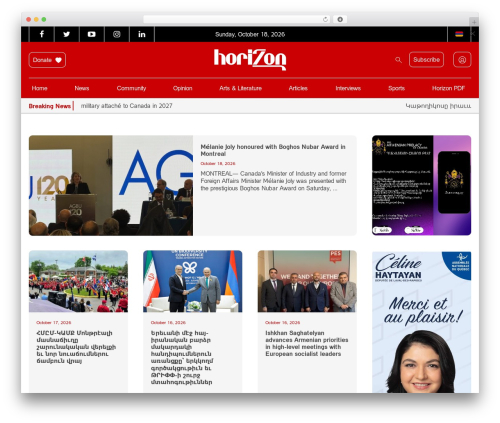The height and width of the screenshot is (423, 500).
Task: Click the October 17, 2026 date label
Action: pos(54,322)
